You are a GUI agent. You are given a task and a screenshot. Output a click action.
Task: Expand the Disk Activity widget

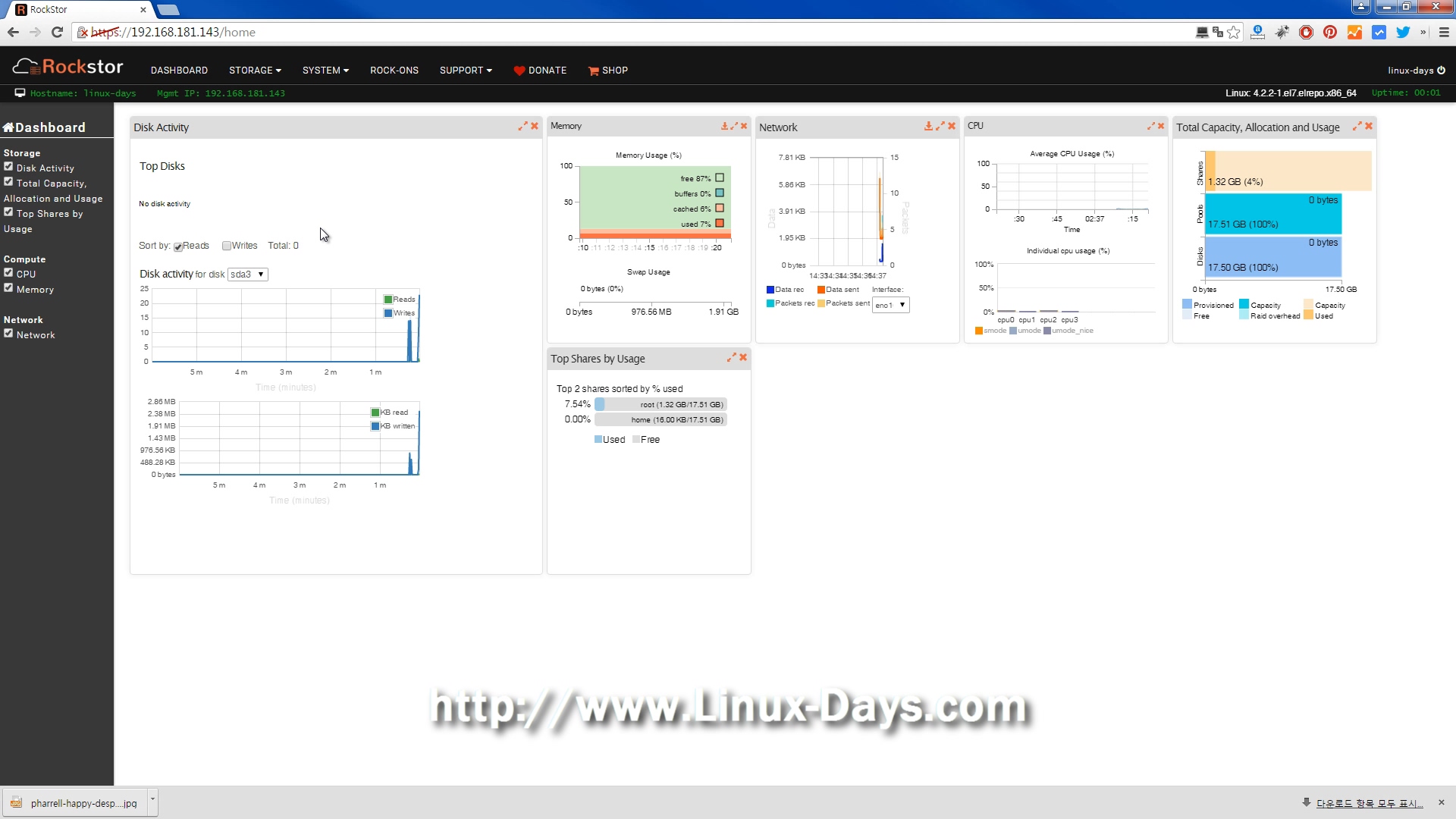[x=522, y=126]
